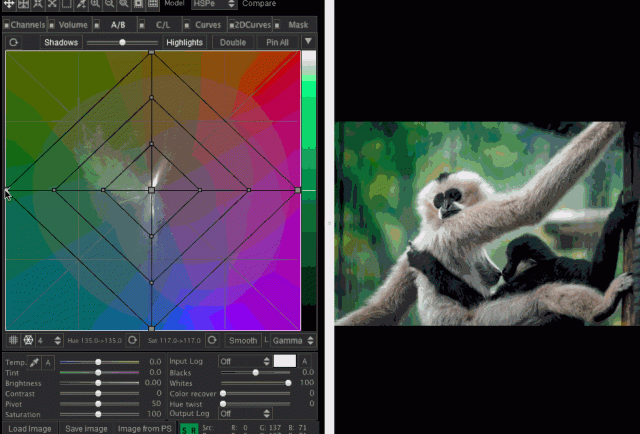Open the Mask tab

(298, 25)
